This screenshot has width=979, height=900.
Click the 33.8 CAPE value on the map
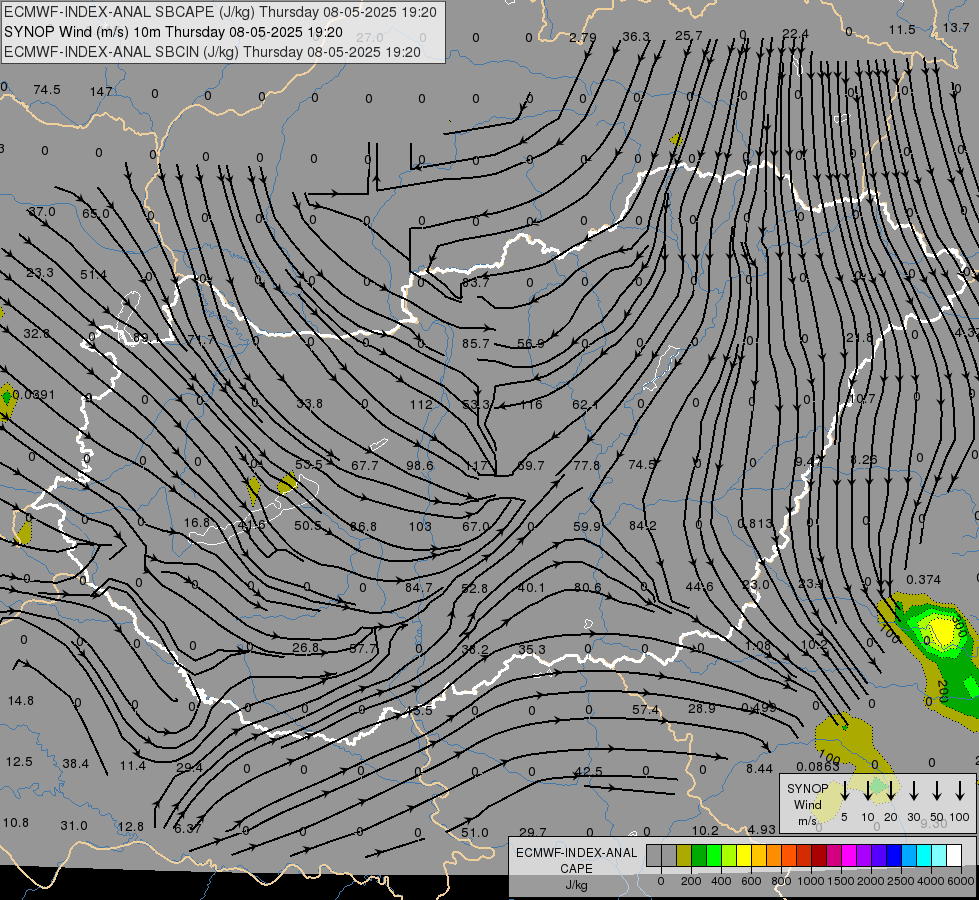click(x=310, y=404)
